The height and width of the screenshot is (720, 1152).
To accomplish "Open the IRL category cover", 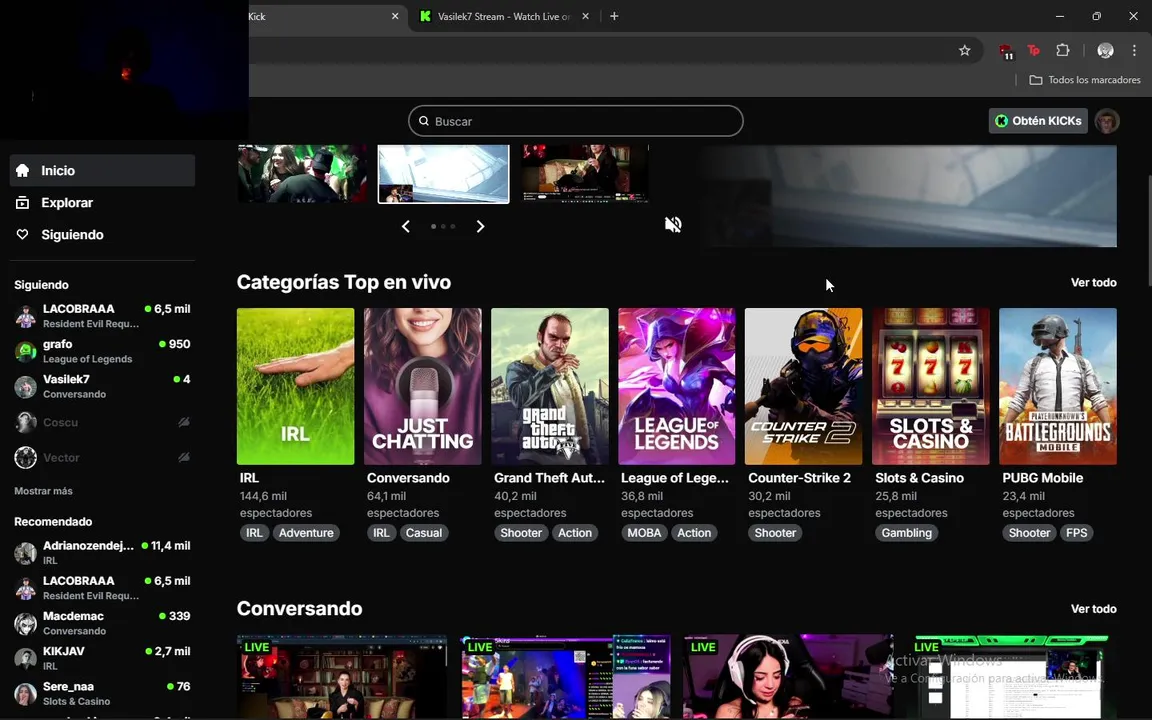I will coord(295,386).
